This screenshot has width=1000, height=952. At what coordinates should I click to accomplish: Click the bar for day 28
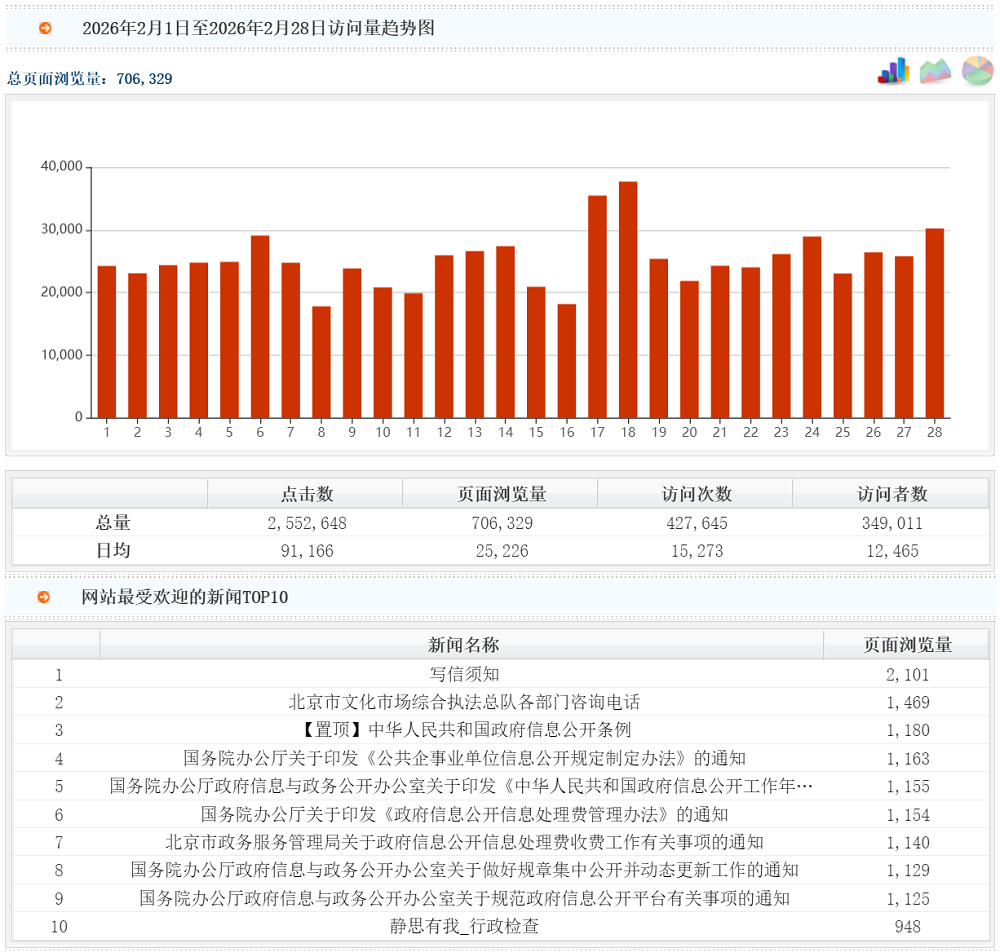(935, 323)
